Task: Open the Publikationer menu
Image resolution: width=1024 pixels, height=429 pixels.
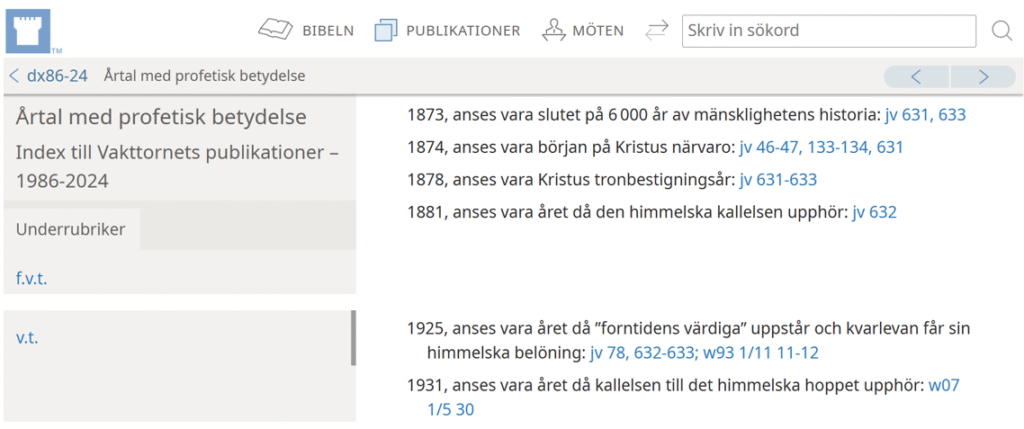Action: [x=447, y=31]
